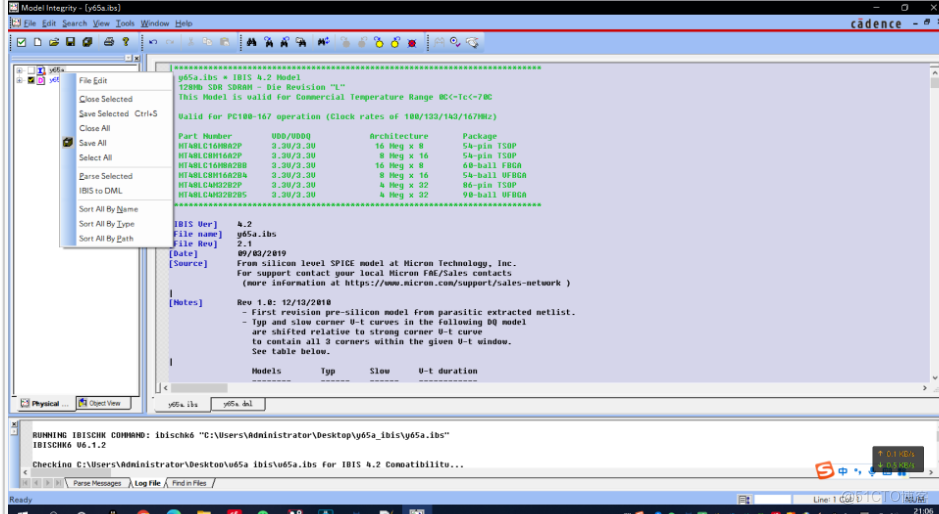
Task: Switch to the y65a.dml document tab
Action: pos(236,404)
